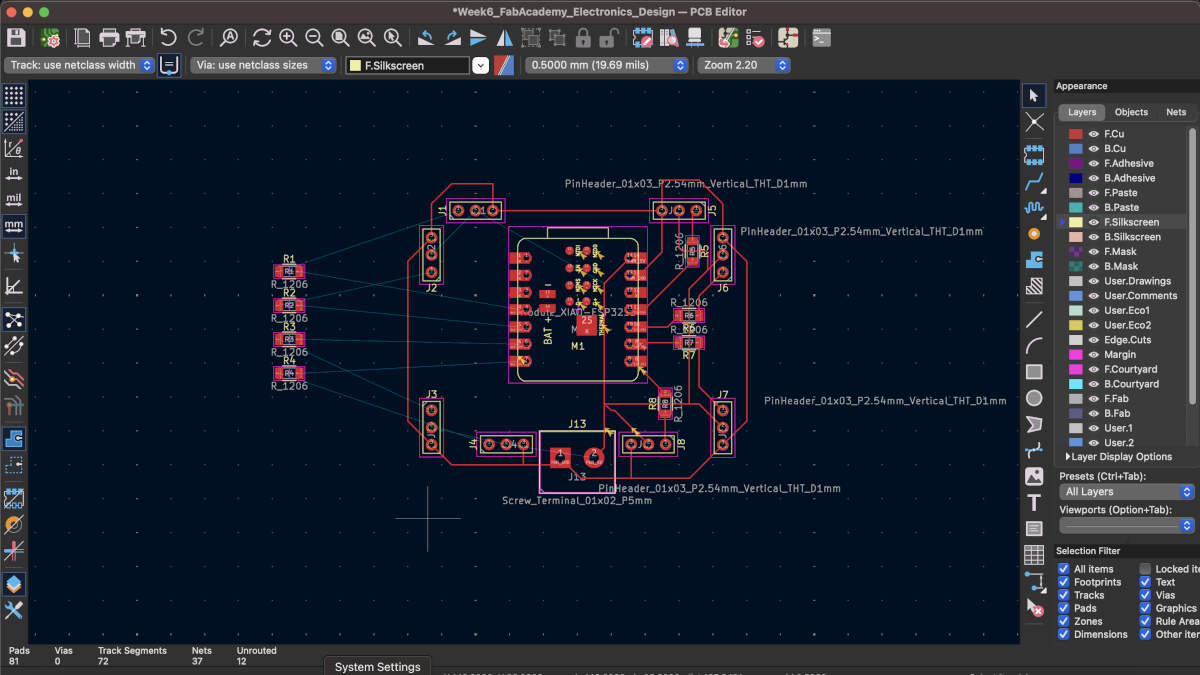Click the Print icon in the toolbar
This screenshot has height=675, width=1200.
pos(109,38)
